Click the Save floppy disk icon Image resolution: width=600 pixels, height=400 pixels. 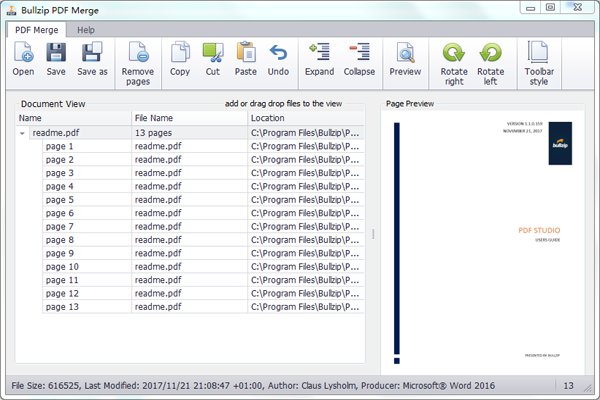[56, 59]
